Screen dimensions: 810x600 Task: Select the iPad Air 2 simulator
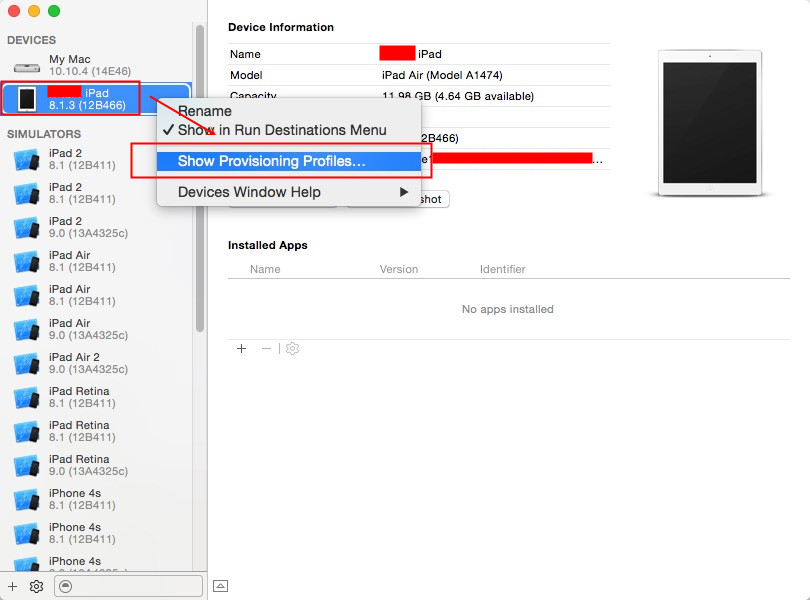[96, 363]
